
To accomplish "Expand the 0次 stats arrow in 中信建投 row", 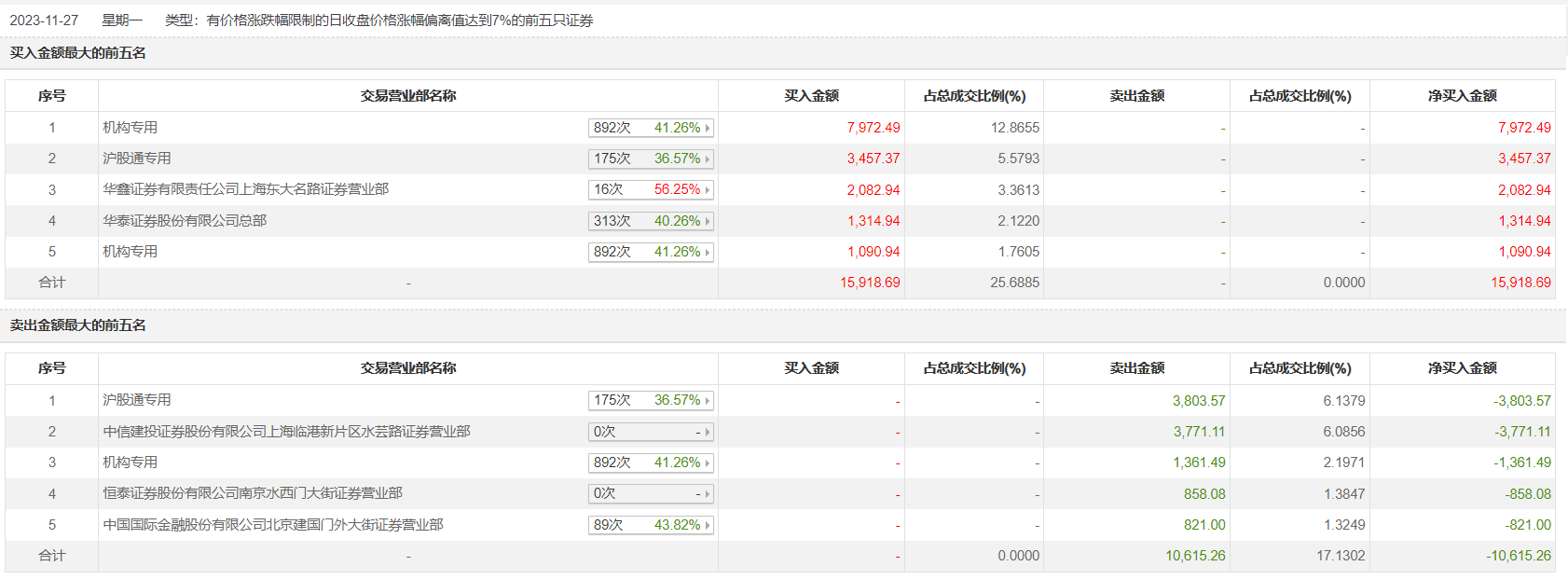I will [708, 433].
